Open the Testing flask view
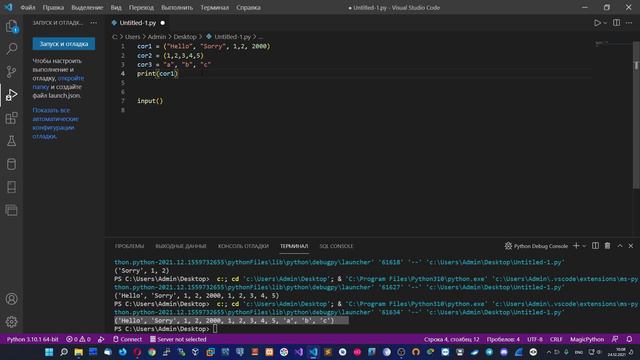 (x=11, y=141)
